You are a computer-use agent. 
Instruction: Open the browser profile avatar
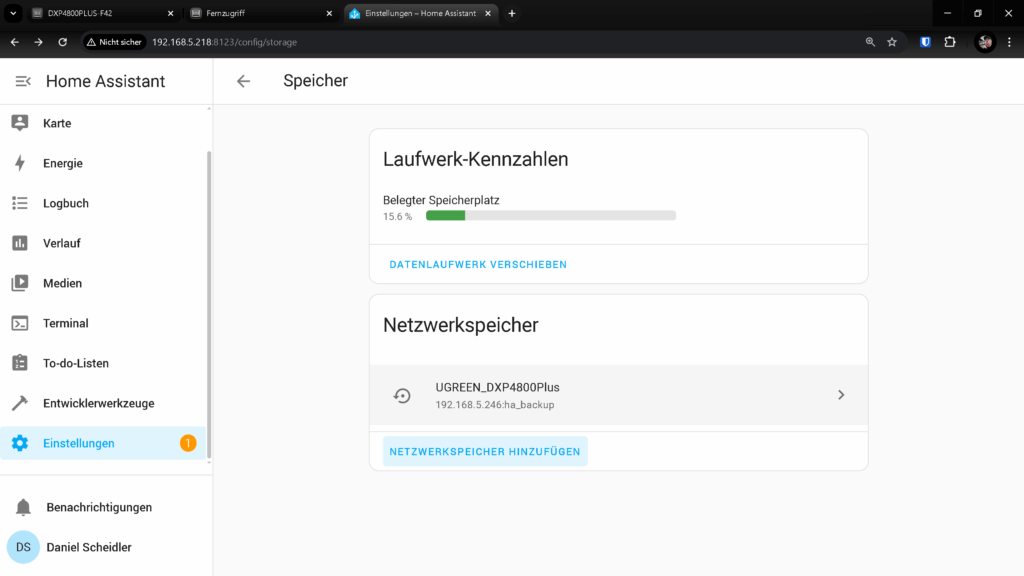pos(985,42)
